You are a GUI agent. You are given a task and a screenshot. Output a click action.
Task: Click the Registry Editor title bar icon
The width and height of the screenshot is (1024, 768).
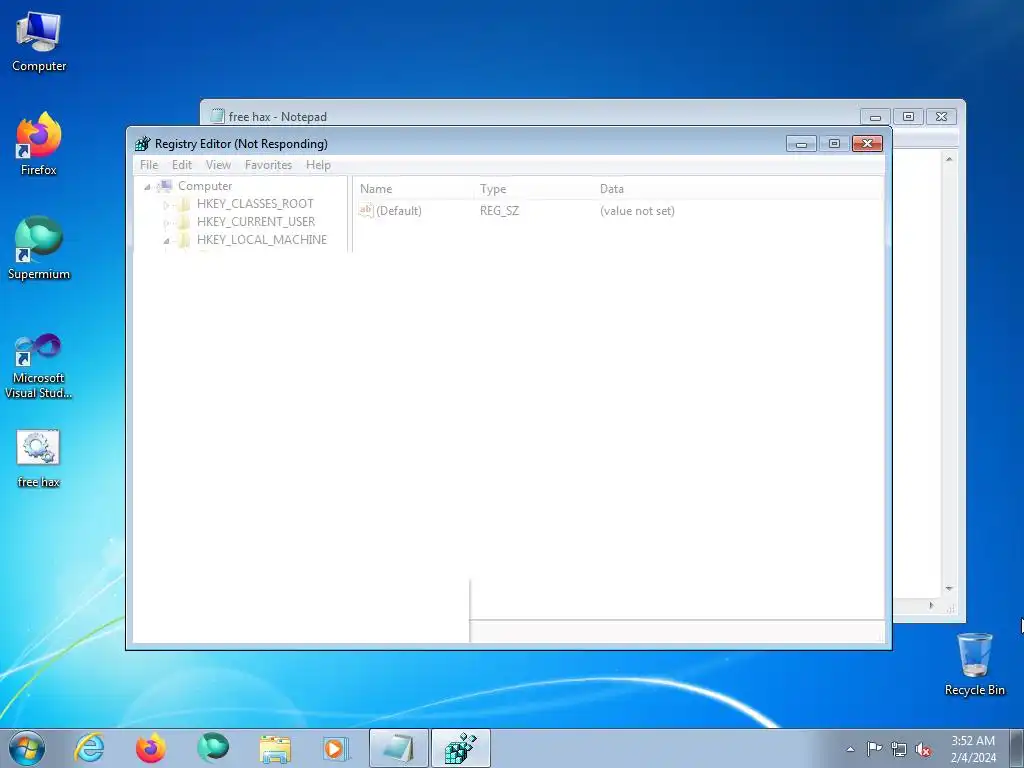click(x=142, y=144)
